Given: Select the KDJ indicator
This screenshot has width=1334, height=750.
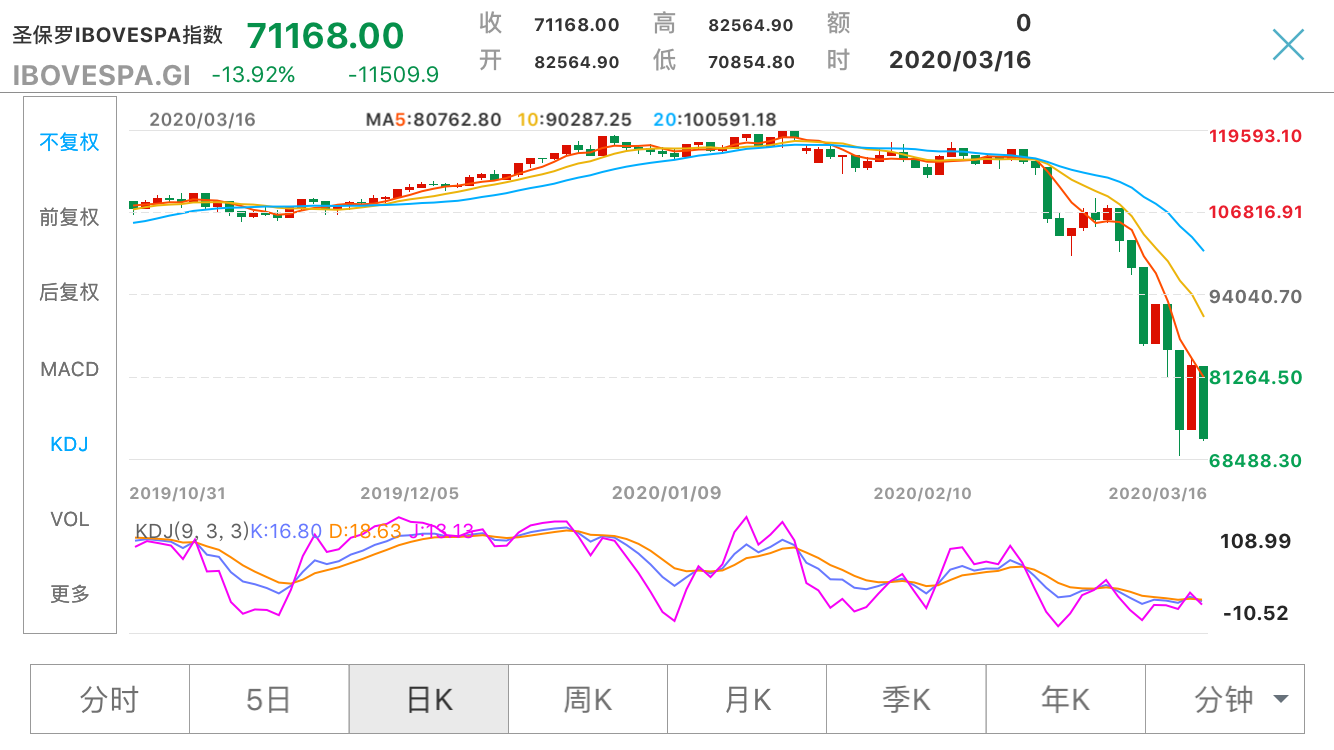Looking at the screenshot, I should (70, 444).
